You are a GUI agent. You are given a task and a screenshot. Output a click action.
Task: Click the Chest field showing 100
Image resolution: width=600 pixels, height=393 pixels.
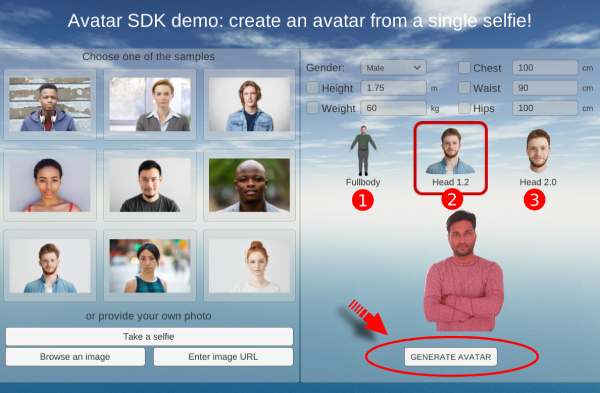click(545, 68)
